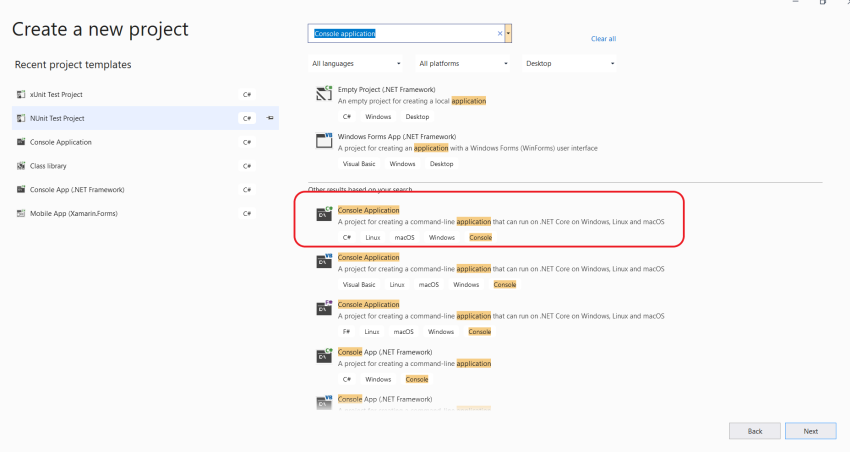The image size is (850, 452).
Task: Click the Empty Project (.NET Framework) icon
Action: (x=324, y=93)
